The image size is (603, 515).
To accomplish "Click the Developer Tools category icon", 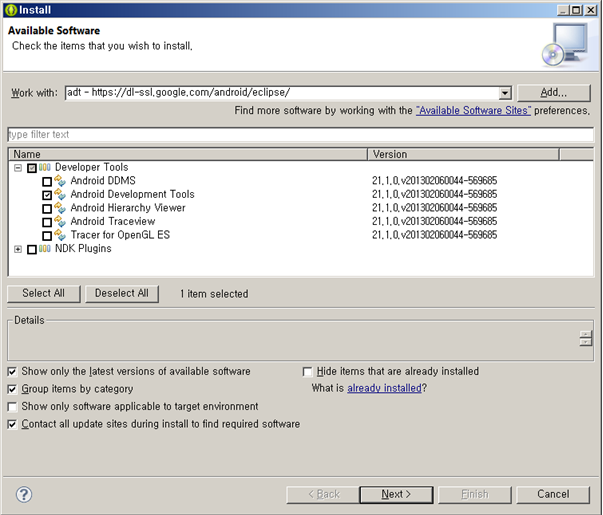I will [45, 167].
